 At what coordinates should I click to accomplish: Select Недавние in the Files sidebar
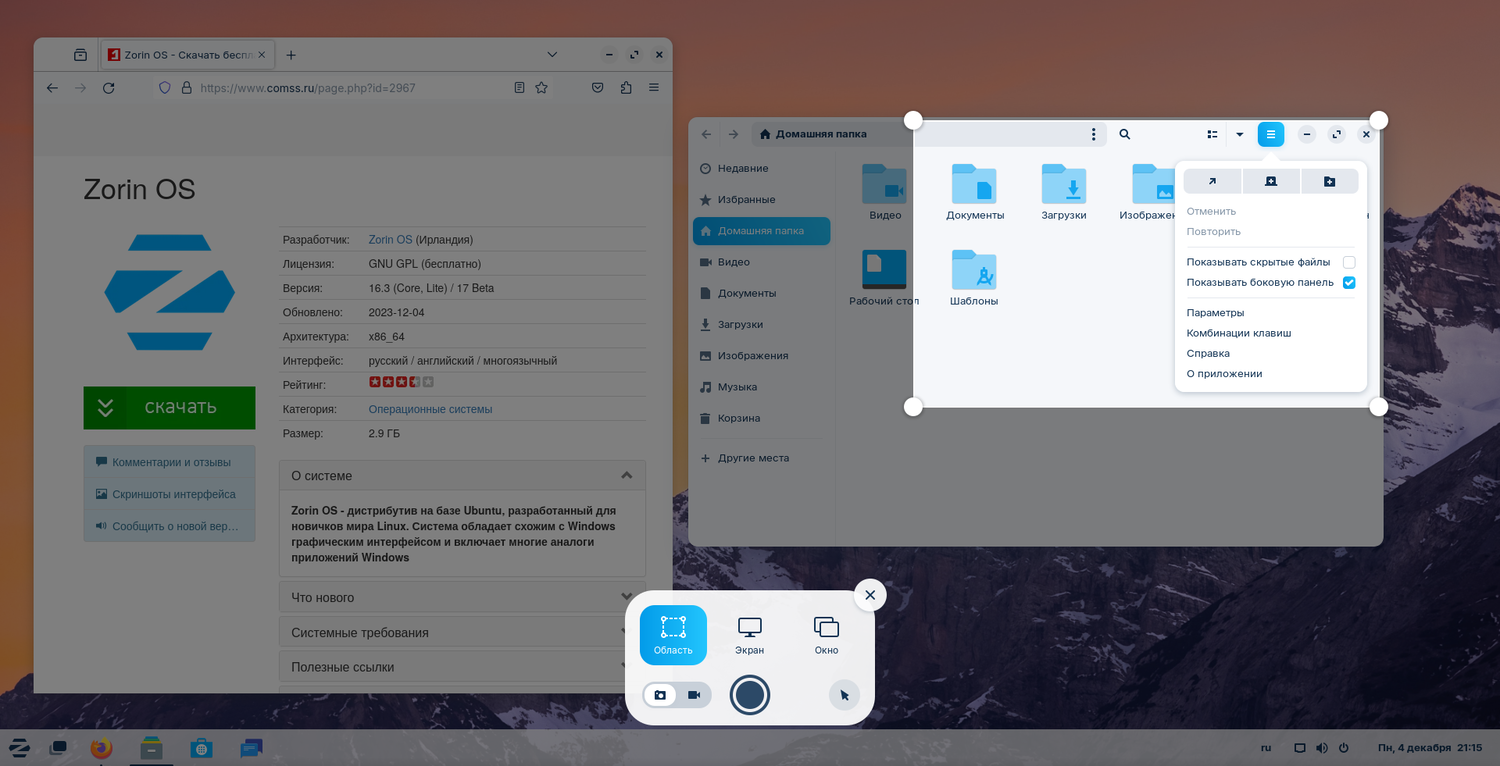(x=761, y=168)
